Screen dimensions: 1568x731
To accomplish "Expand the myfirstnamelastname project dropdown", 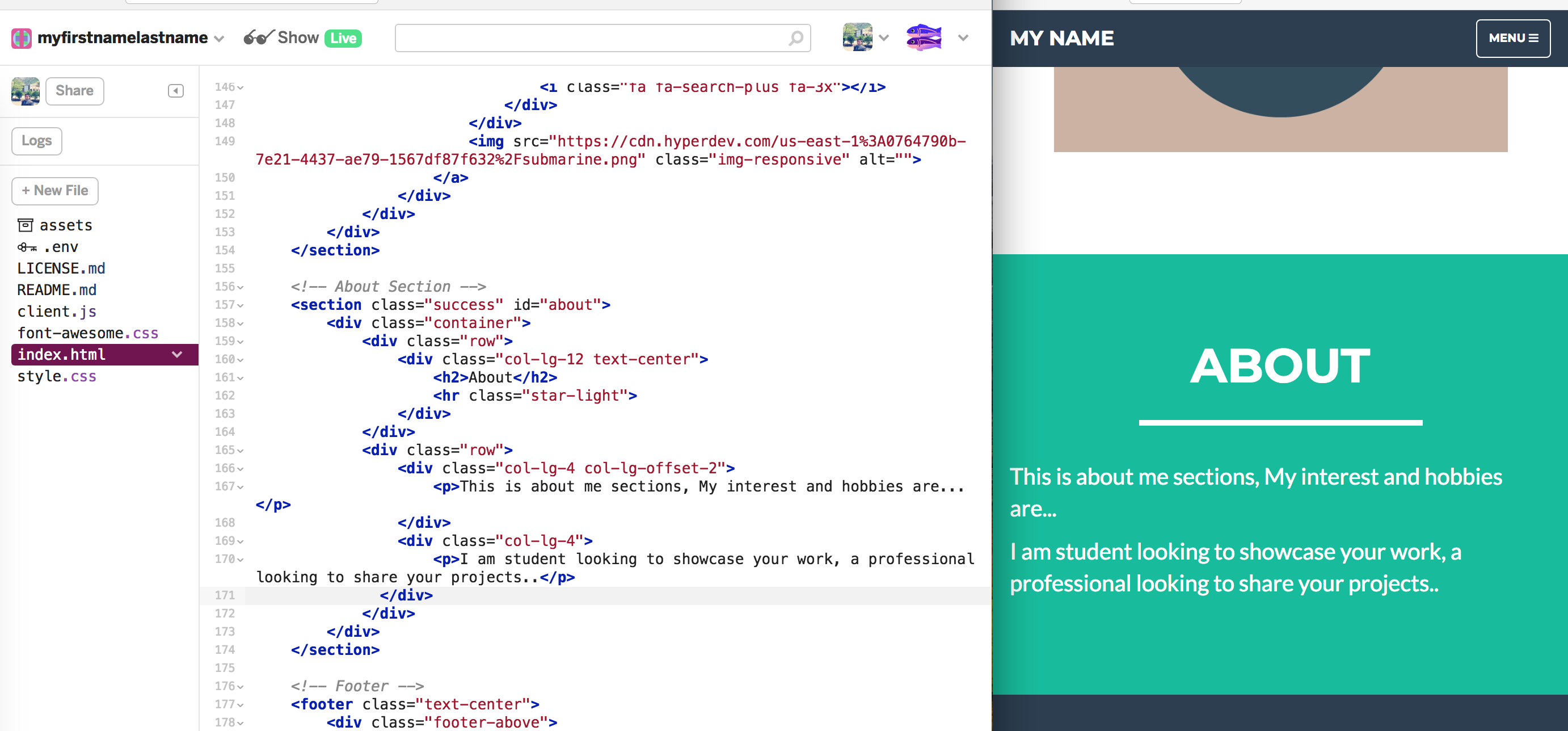I will click(218, 39).
